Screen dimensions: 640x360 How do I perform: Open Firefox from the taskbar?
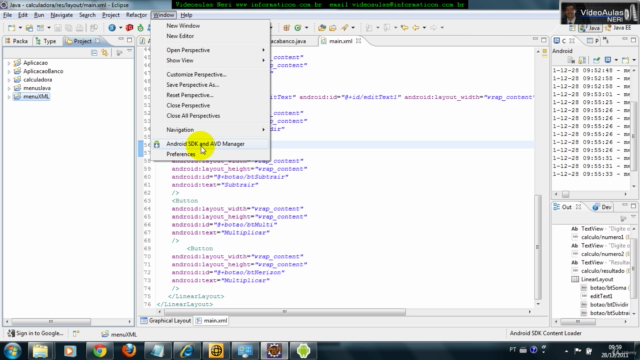129,351
